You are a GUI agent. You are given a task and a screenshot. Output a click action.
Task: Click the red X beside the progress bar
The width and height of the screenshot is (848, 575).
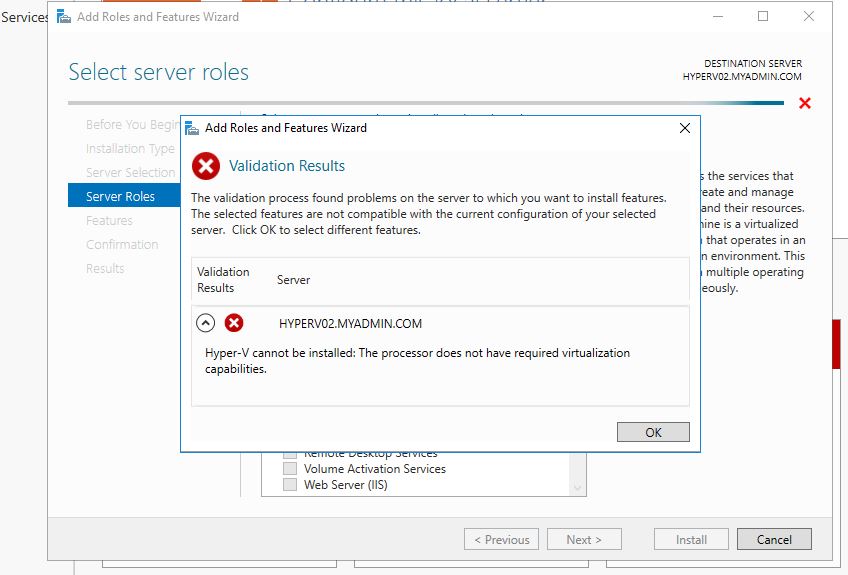[805, 103]
